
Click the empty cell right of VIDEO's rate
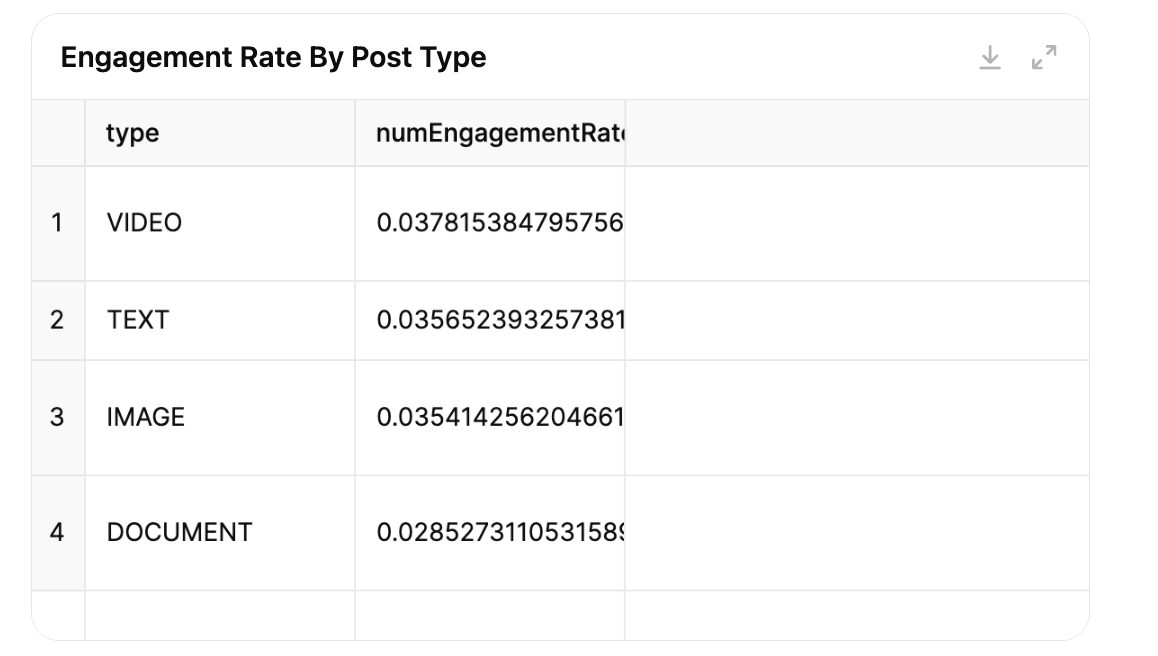(x=857, y=223)
